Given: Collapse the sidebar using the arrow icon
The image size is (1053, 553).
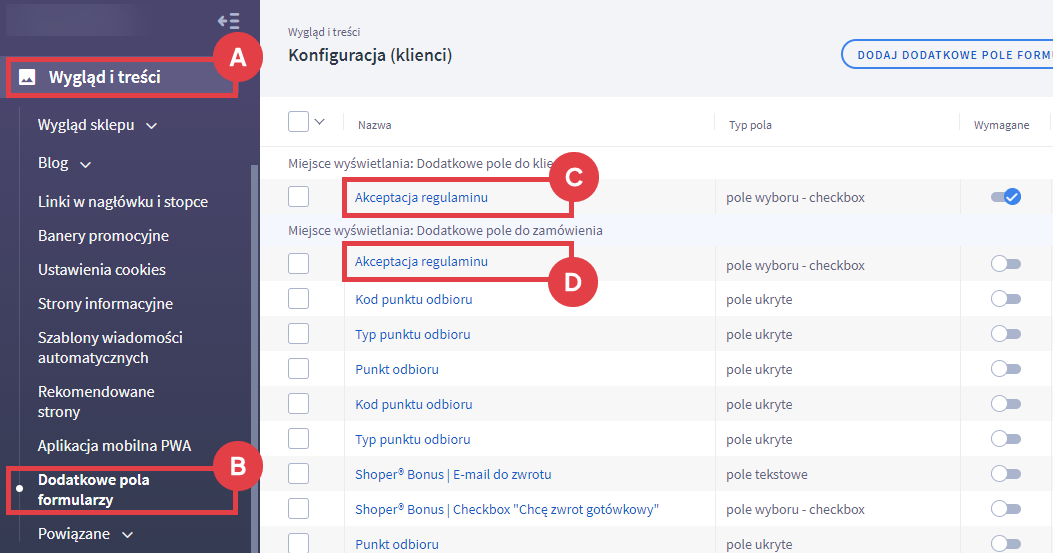Looking at the screenshot, I should click(228, 20).
